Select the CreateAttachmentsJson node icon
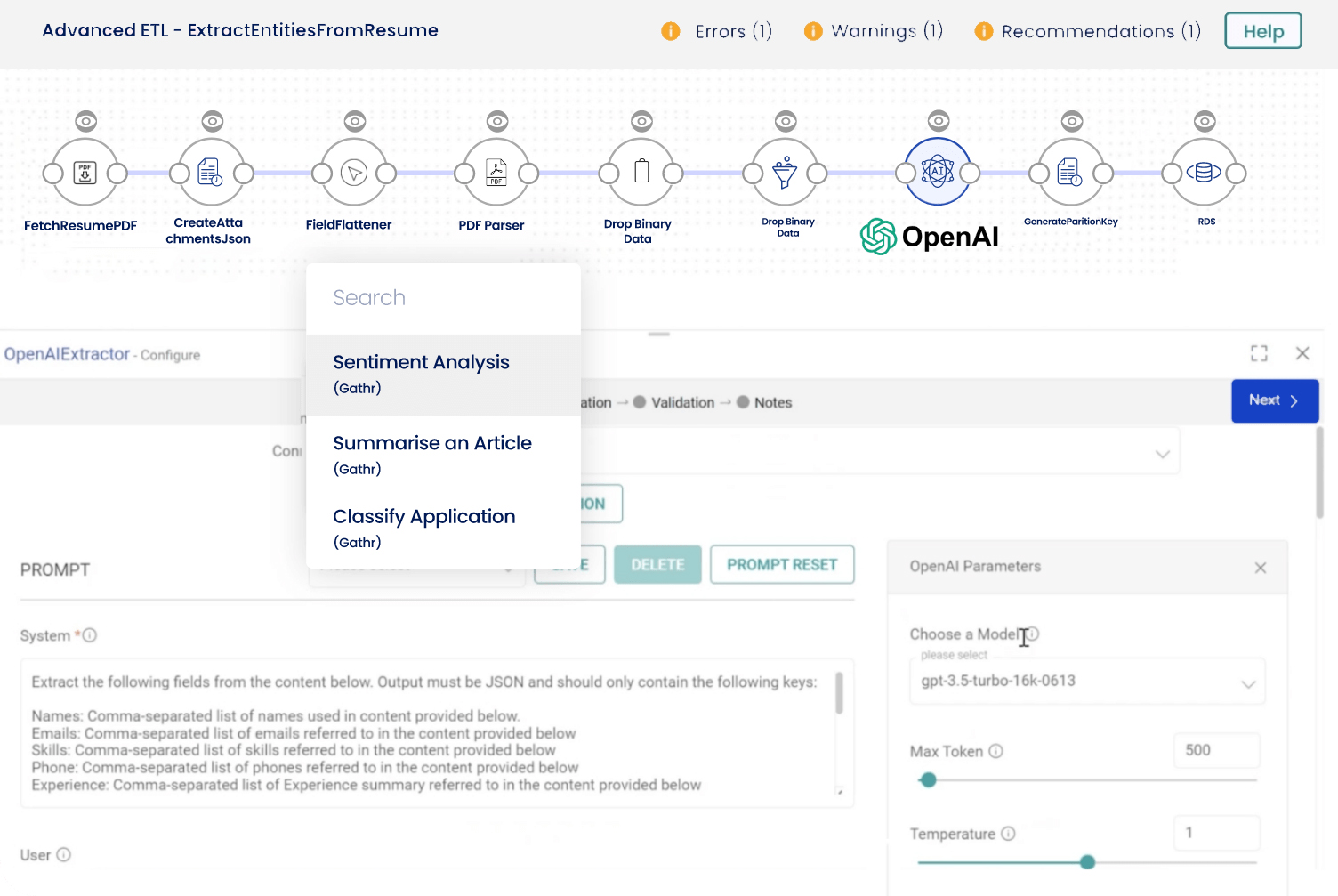The image size is (1338, 896). click(x=211, y=173)
